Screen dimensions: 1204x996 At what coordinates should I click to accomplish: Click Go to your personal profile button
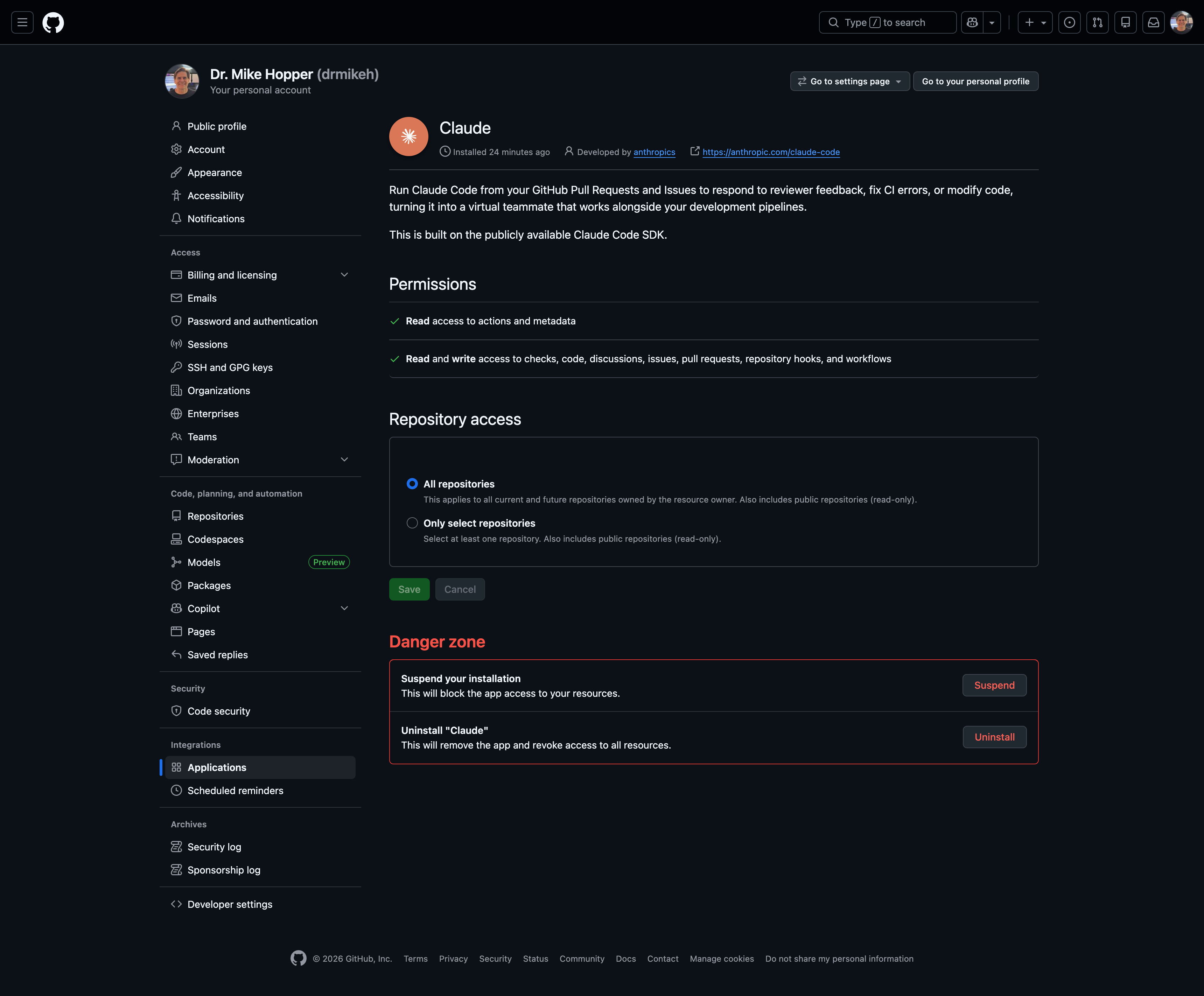(x=975, y=81)
